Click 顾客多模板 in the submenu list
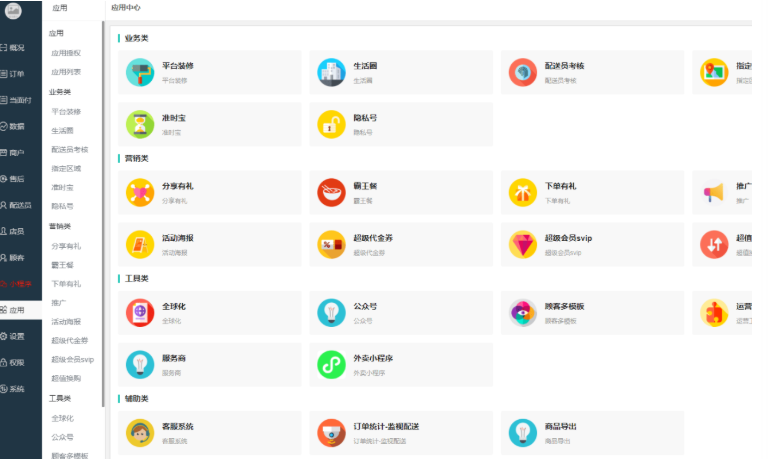The image size is (769, 459). coord(70,456)
